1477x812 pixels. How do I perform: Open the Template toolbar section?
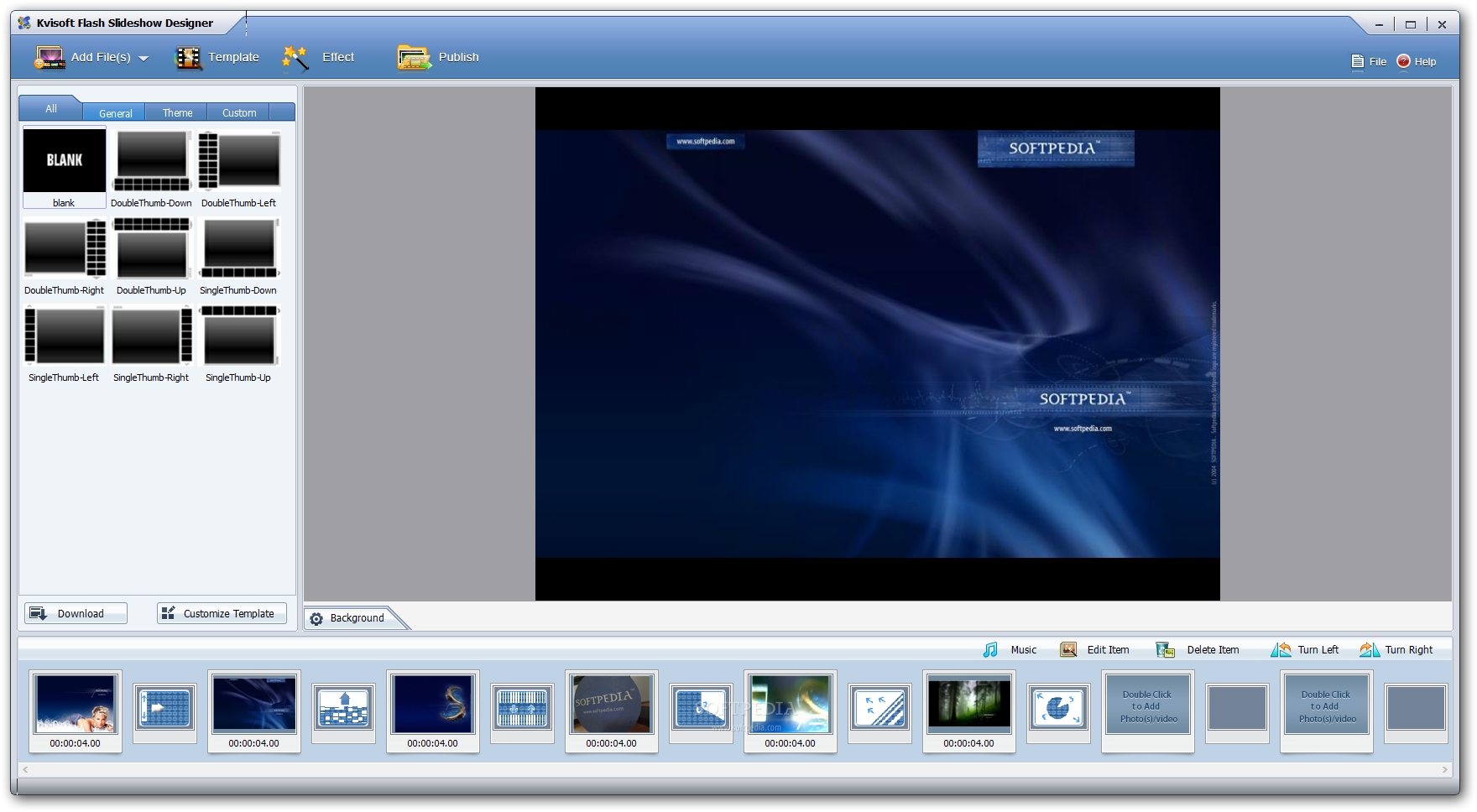217,57
